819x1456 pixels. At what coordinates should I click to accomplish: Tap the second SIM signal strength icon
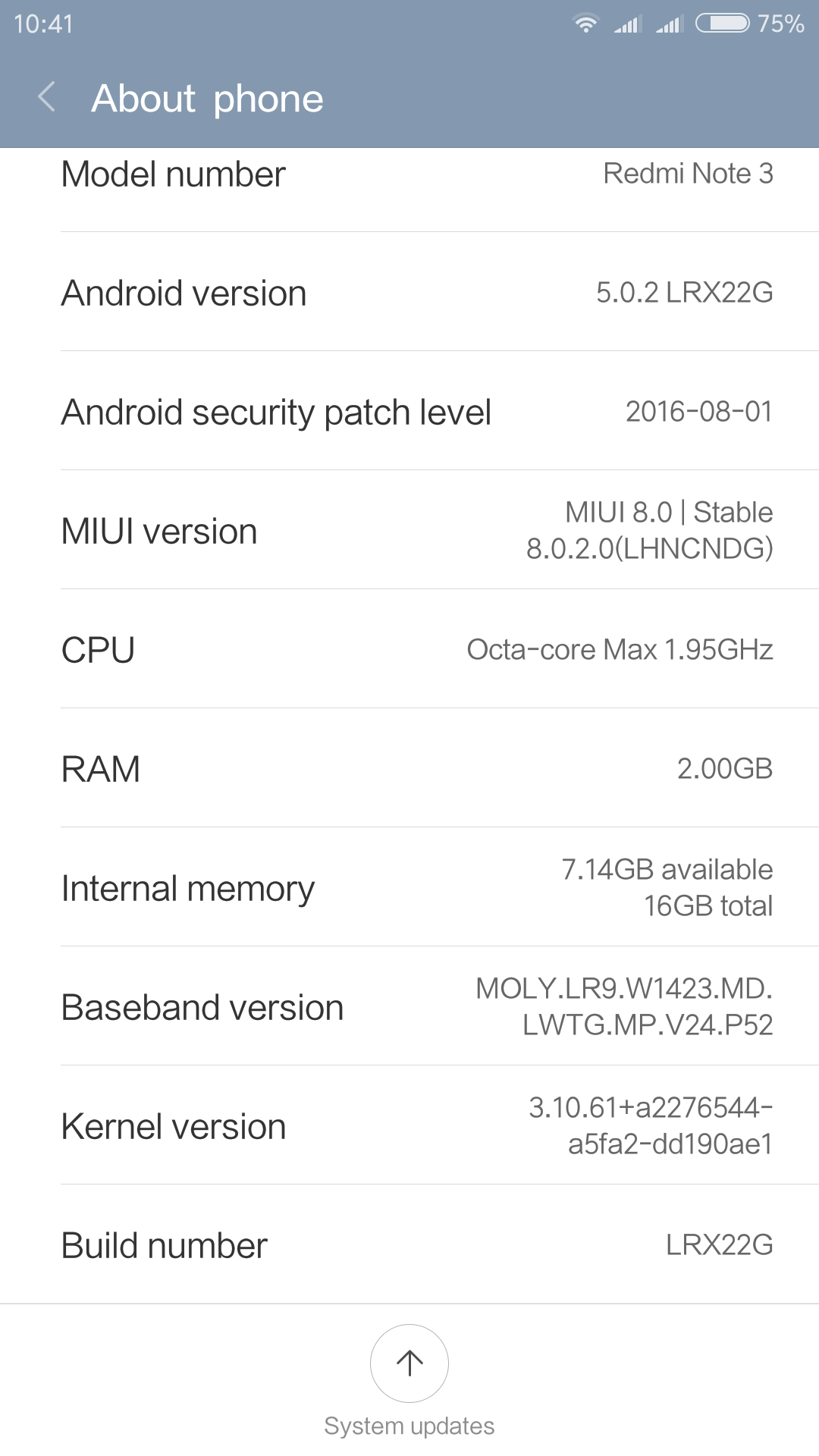click(670, 24)
